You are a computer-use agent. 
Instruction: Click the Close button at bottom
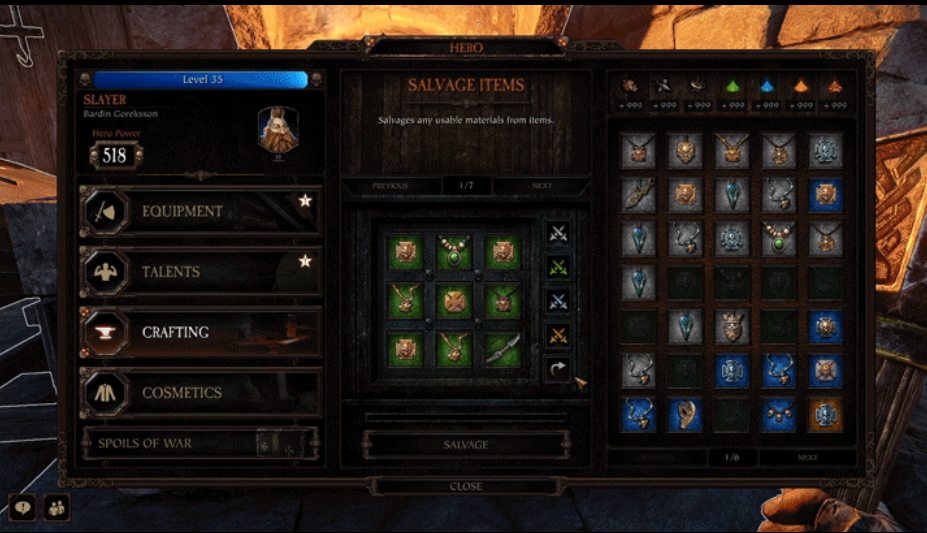[x=466, y=486]
